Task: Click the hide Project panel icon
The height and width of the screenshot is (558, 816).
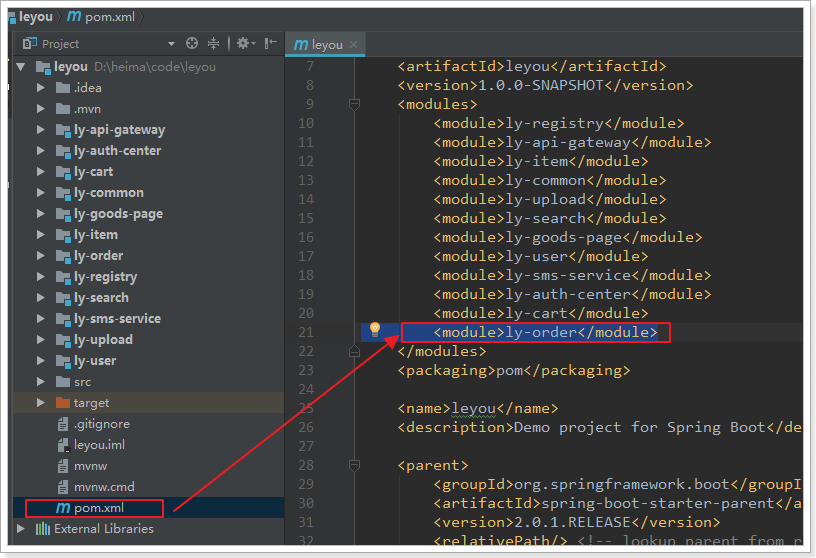Action: pos(271,43)
